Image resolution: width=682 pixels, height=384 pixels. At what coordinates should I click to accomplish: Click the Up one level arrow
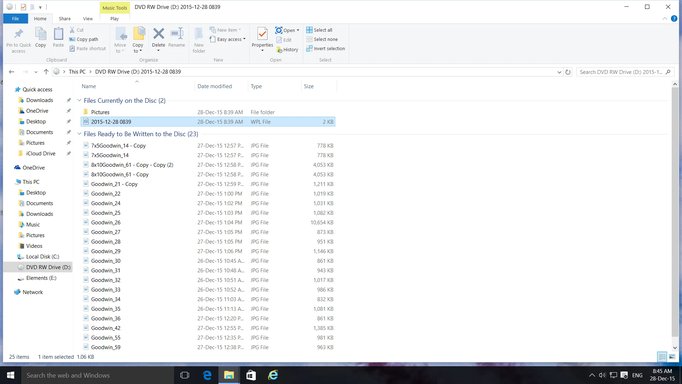46,72
